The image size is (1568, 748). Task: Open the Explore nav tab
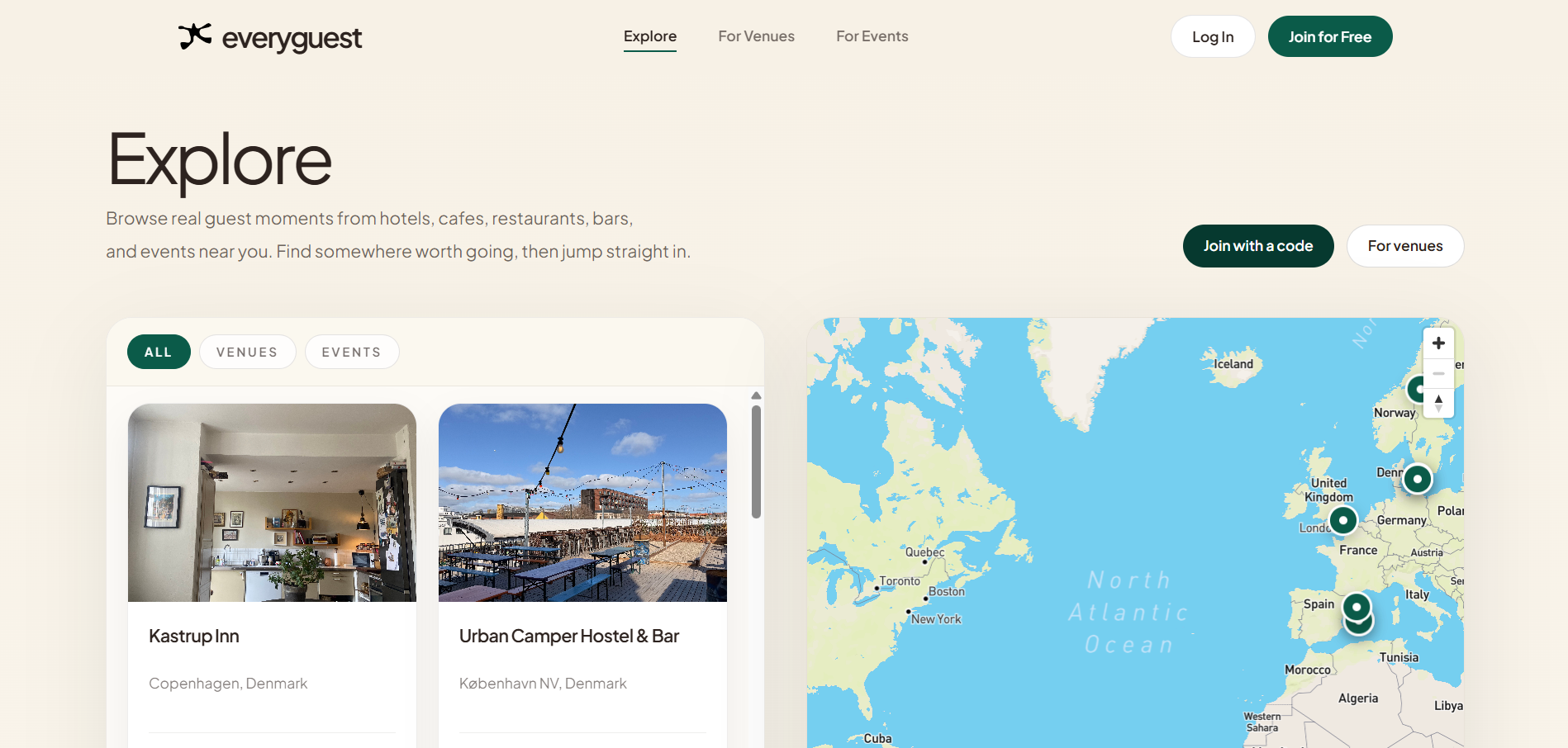(x=649, y=36)
